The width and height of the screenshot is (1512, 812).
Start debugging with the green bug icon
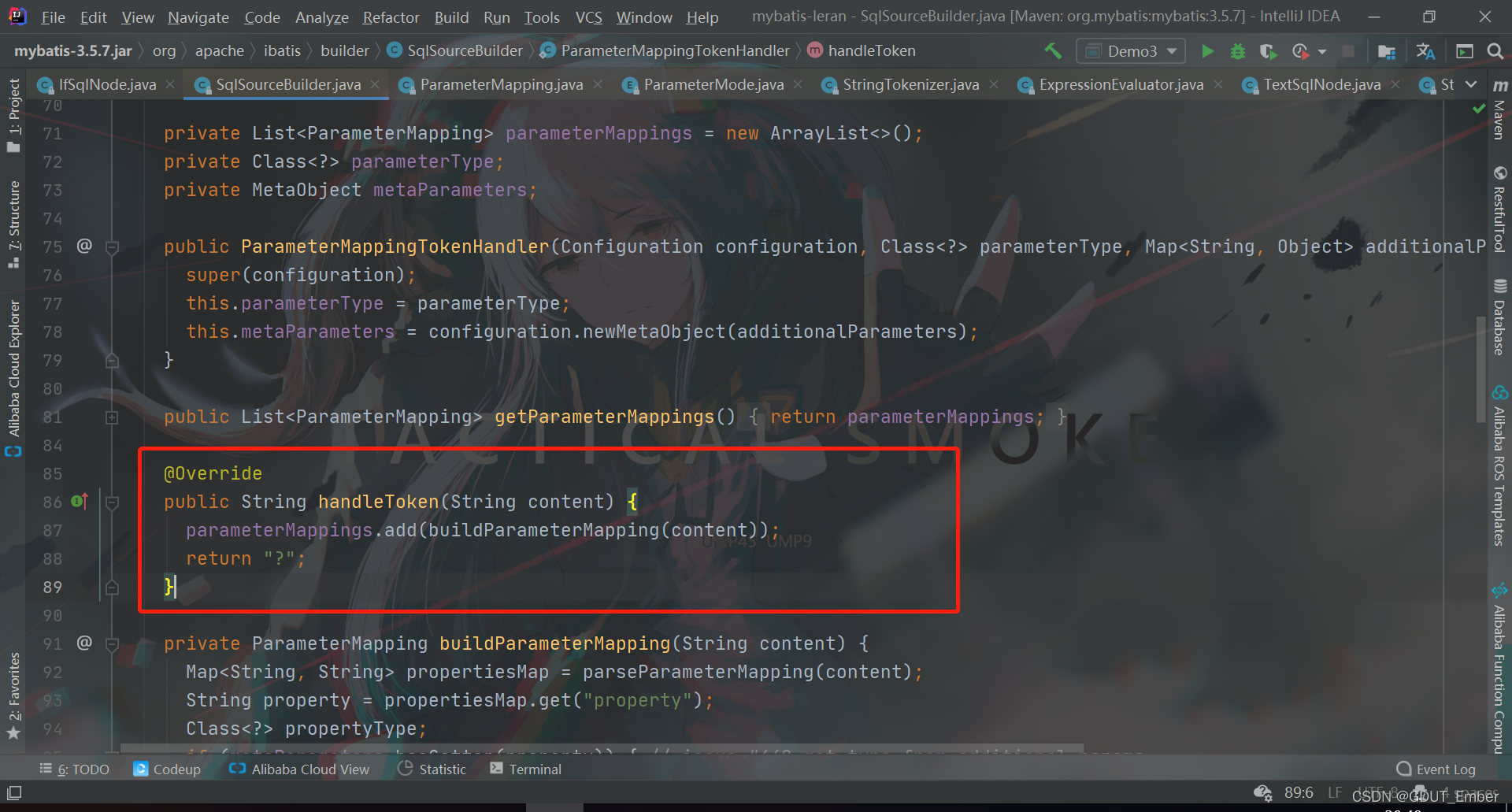pos(1238,51)
